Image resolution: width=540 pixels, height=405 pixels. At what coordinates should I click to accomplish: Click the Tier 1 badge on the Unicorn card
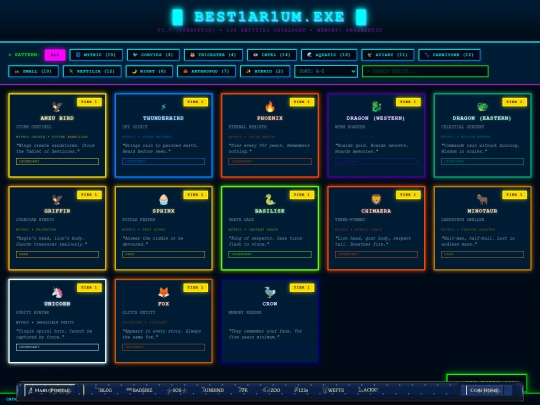(89, 288)
